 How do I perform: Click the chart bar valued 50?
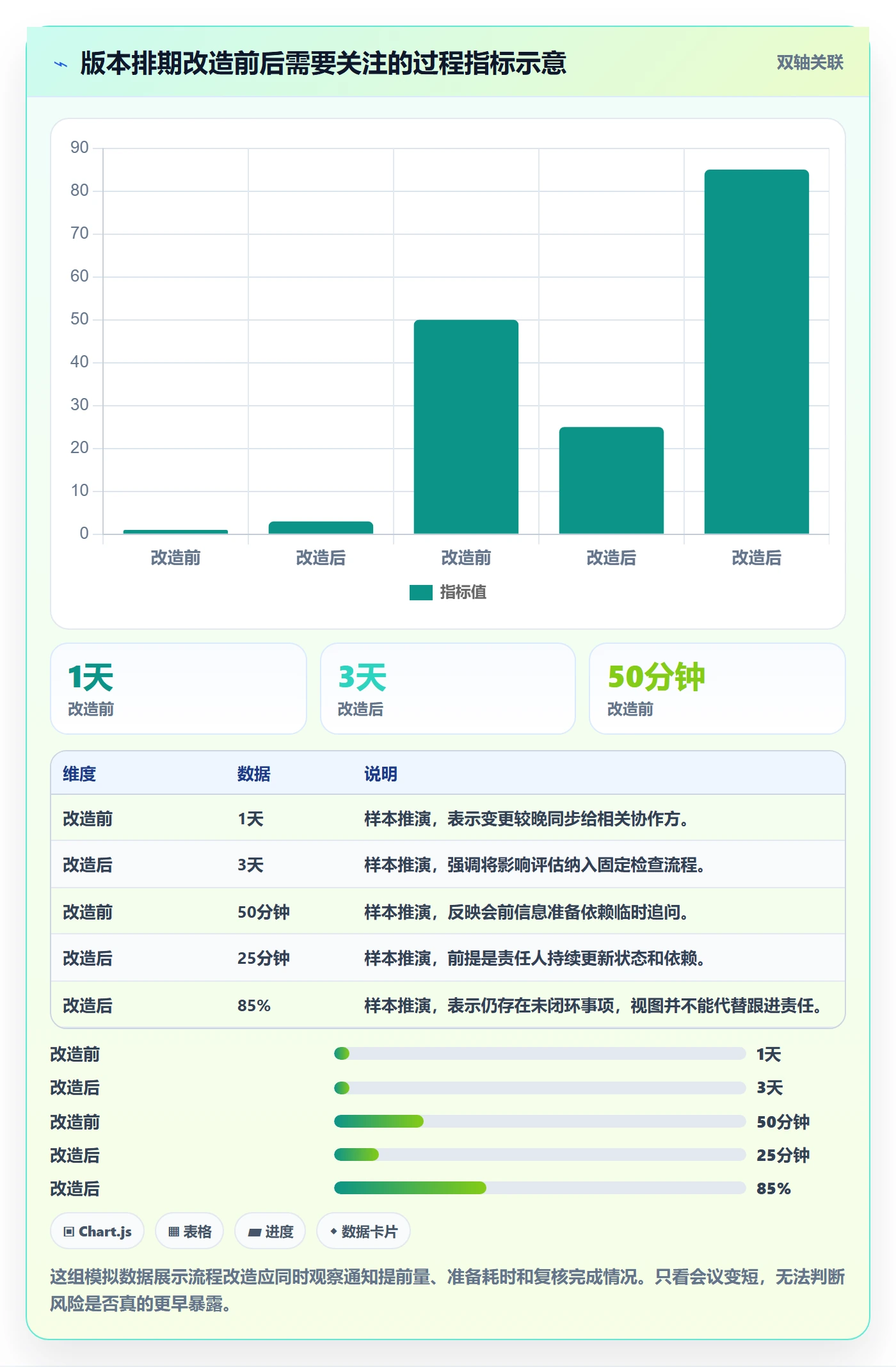pyautogui.click(x=466, y=427)
